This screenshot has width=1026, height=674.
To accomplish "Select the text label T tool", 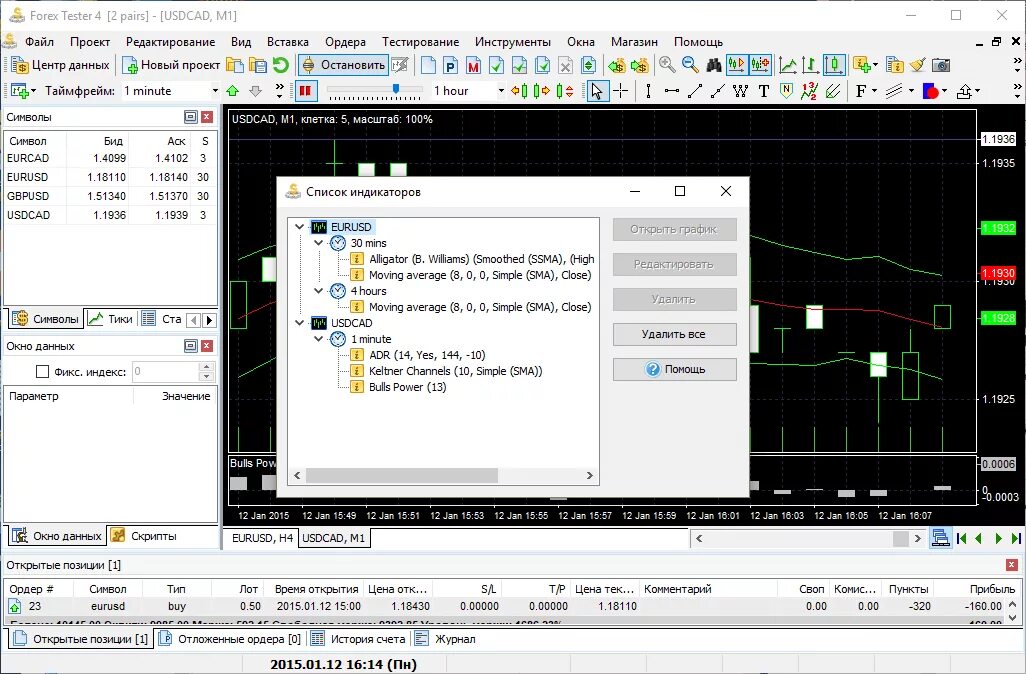I will pyautogui.click(x=764, y=91).
